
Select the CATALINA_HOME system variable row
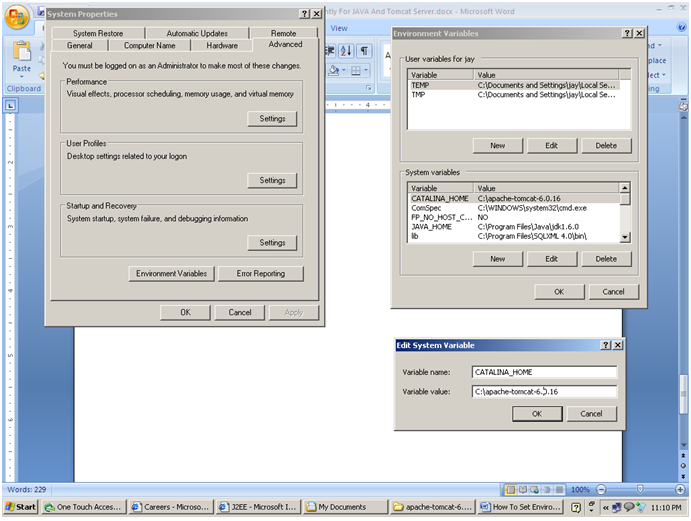[514, 198]
